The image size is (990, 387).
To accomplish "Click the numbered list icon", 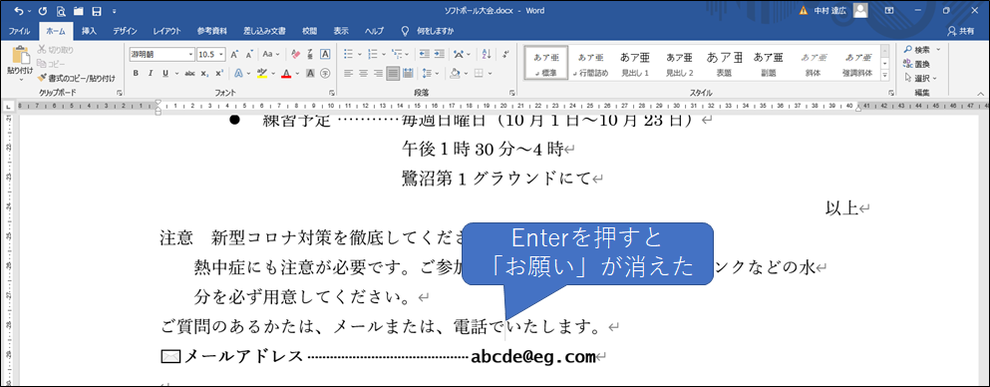I will pos(373,54).
